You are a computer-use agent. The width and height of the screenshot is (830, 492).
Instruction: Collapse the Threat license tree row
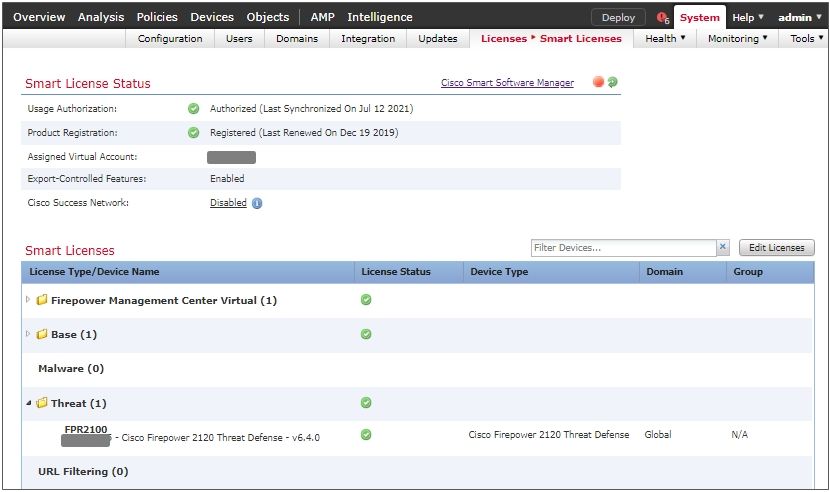[29, 403]
